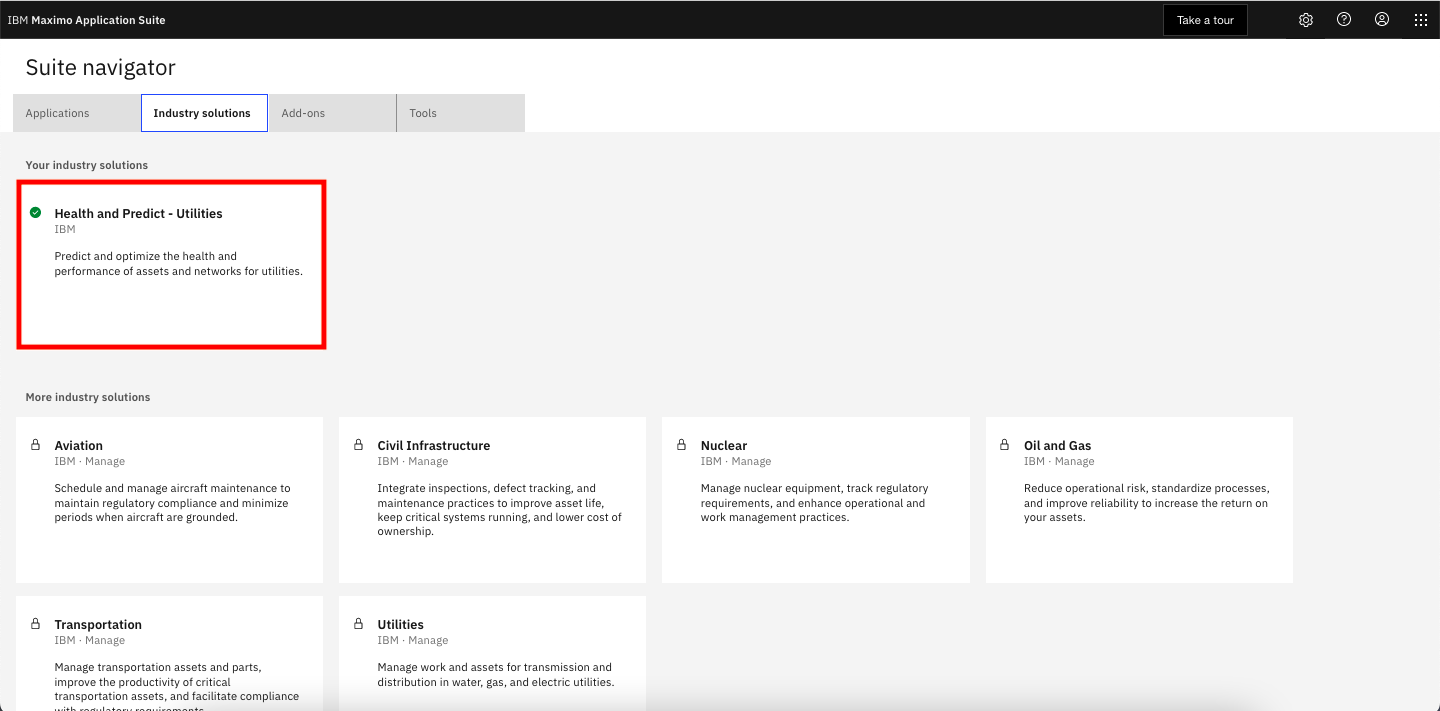
Task: Click the lock icon on Civil Infrastructure card
Action: (x=359, y=445)
